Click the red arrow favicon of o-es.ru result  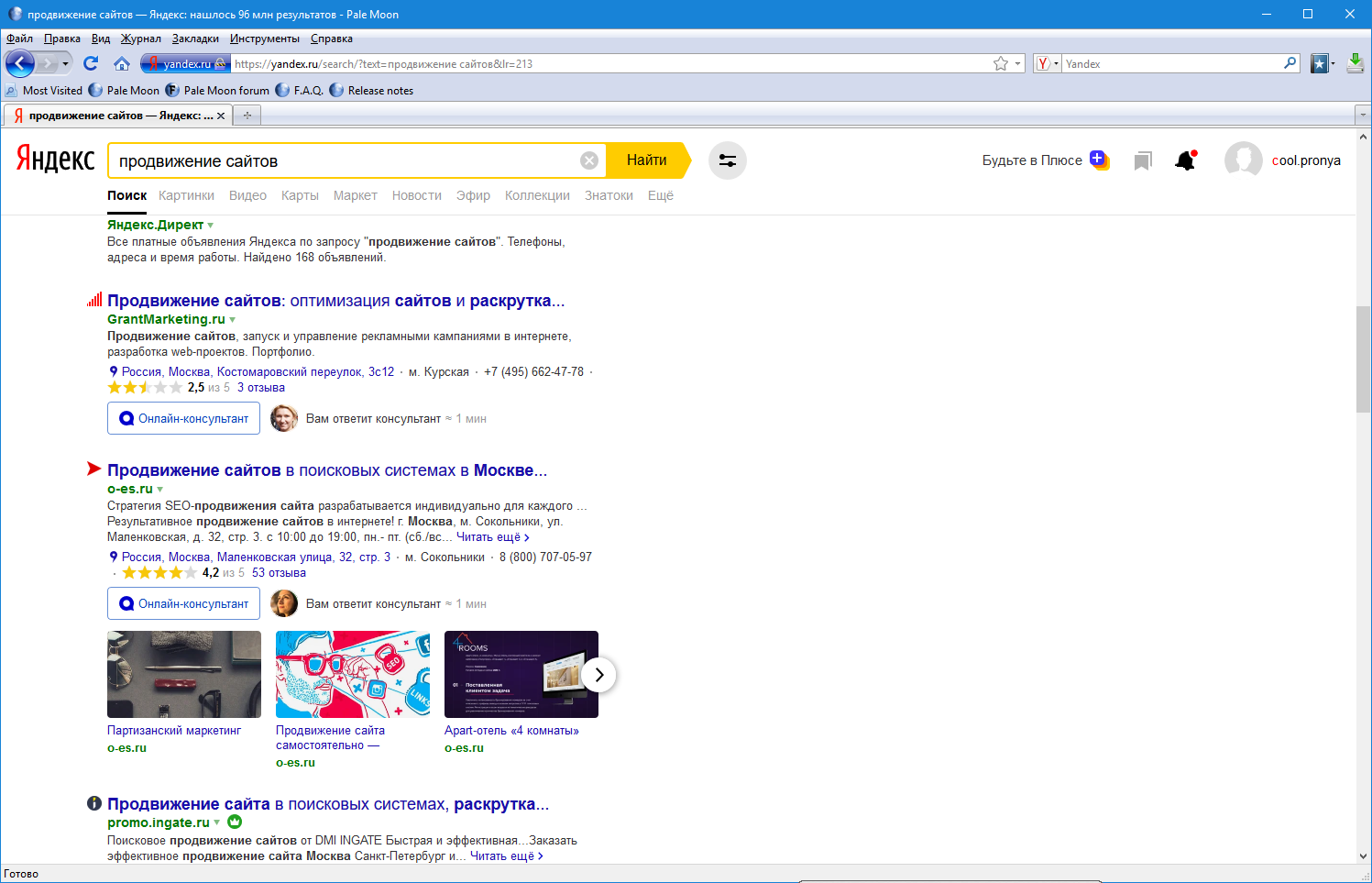93,469
